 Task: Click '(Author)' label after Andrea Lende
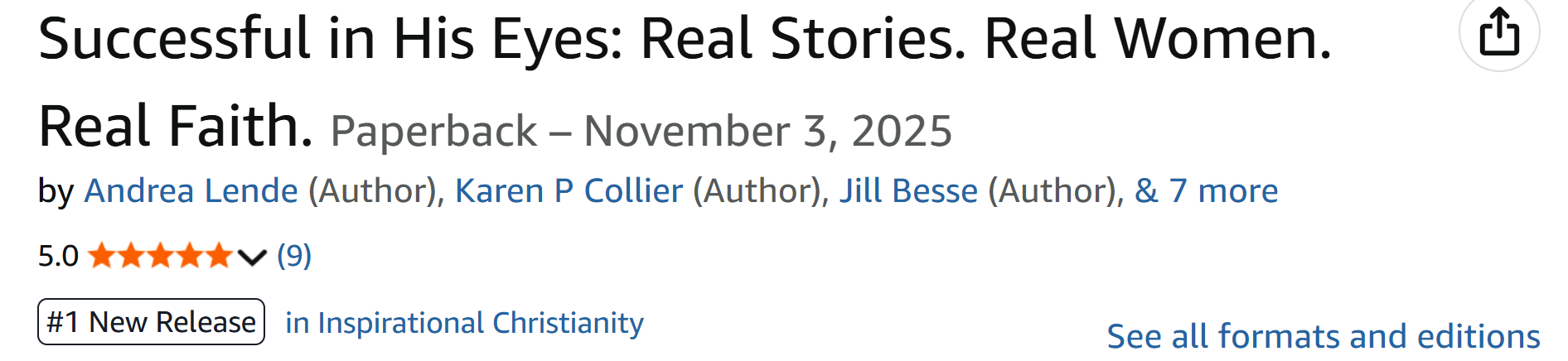[x=372, y=191]
